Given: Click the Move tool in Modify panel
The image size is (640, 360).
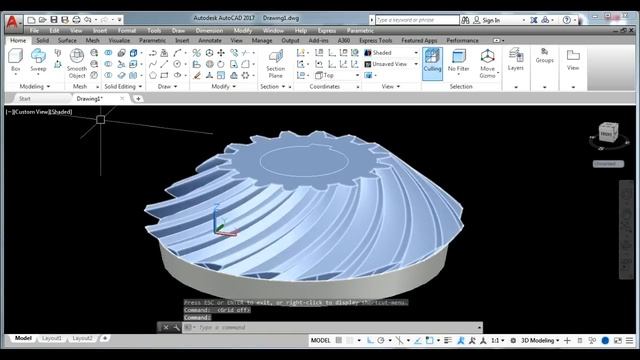Looking at the screenshot, I should 221,53.
